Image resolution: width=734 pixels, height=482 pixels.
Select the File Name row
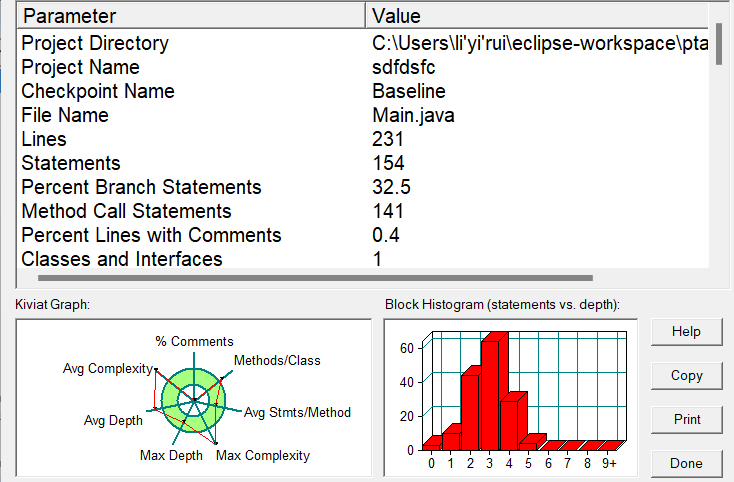click(363, 115)
